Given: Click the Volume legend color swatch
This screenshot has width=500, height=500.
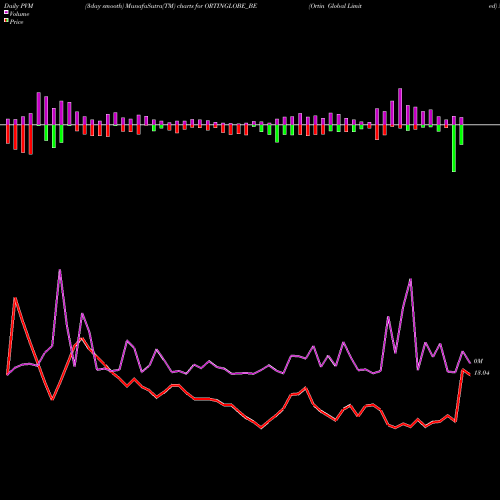Looking at the screenshot, I should tap(6, 12).
